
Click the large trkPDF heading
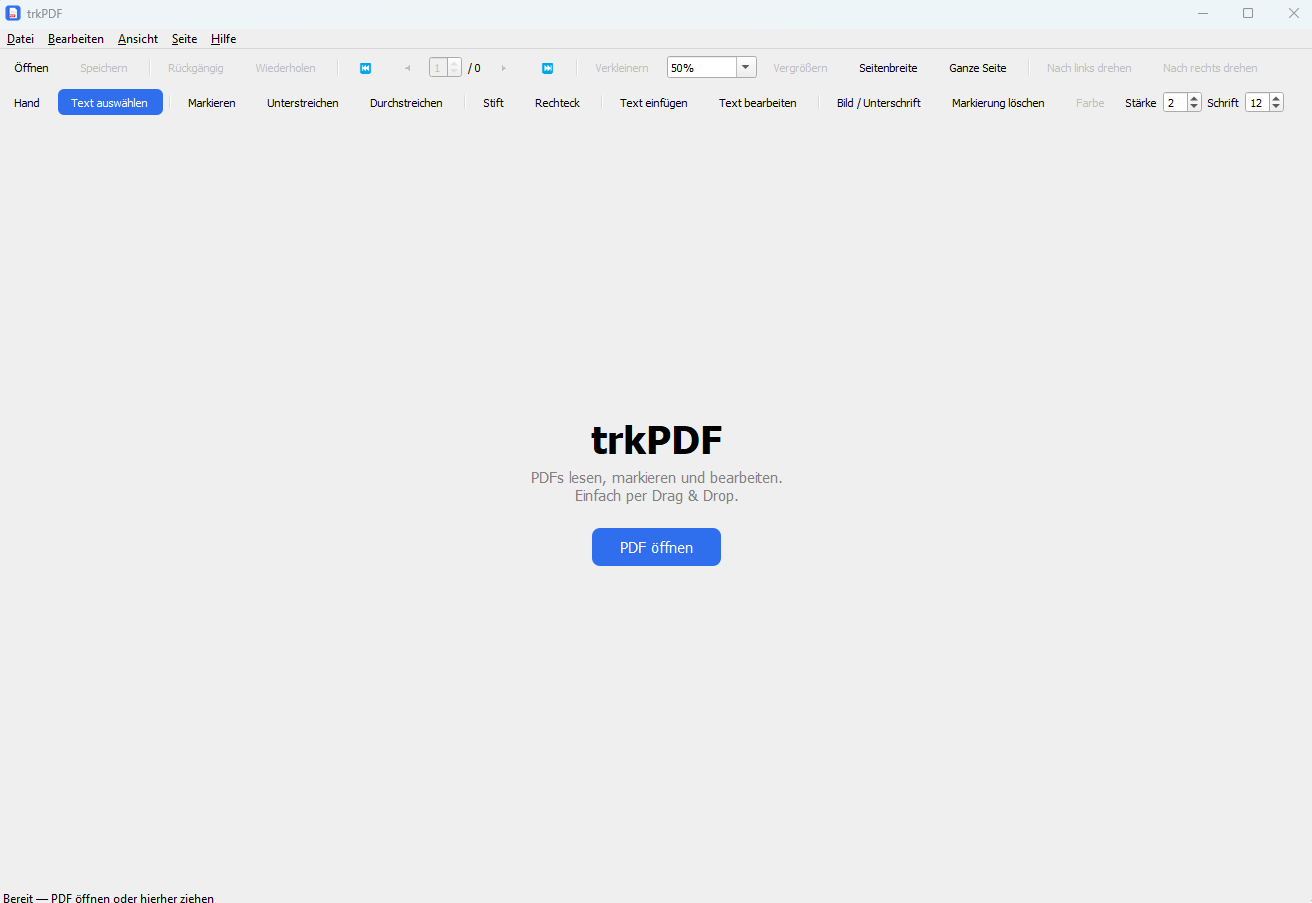click(656, 440)
